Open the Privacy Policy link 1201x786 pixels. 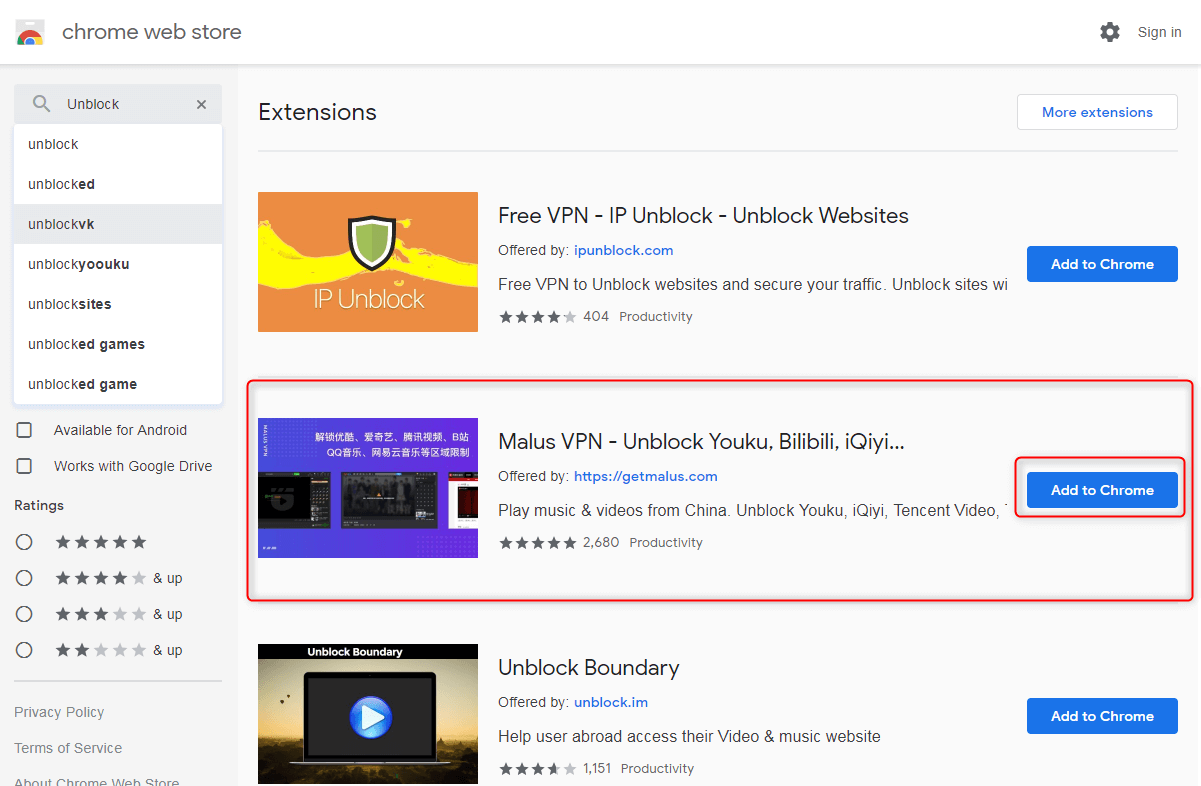click(x=59, y=712)
